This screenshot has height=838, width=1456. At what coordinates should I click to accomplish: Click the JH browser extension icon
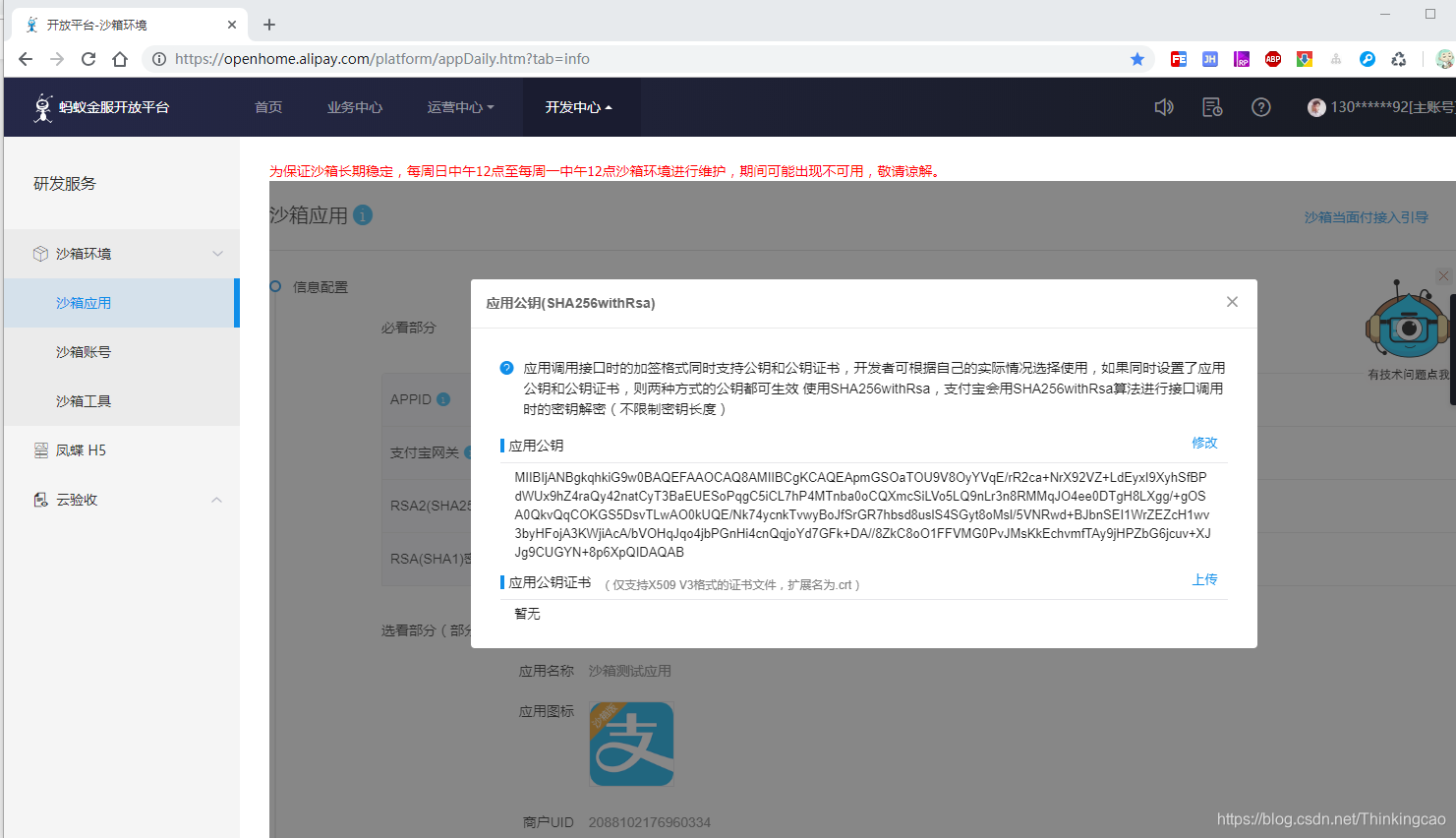(1210, 59)
